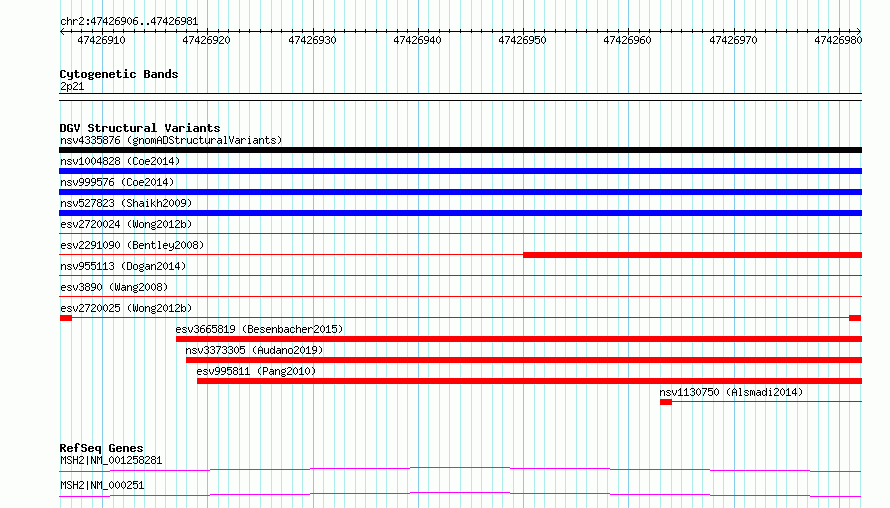Click nsv1004828 (Coe2014) label
The image size is (890, 508).
120,161
